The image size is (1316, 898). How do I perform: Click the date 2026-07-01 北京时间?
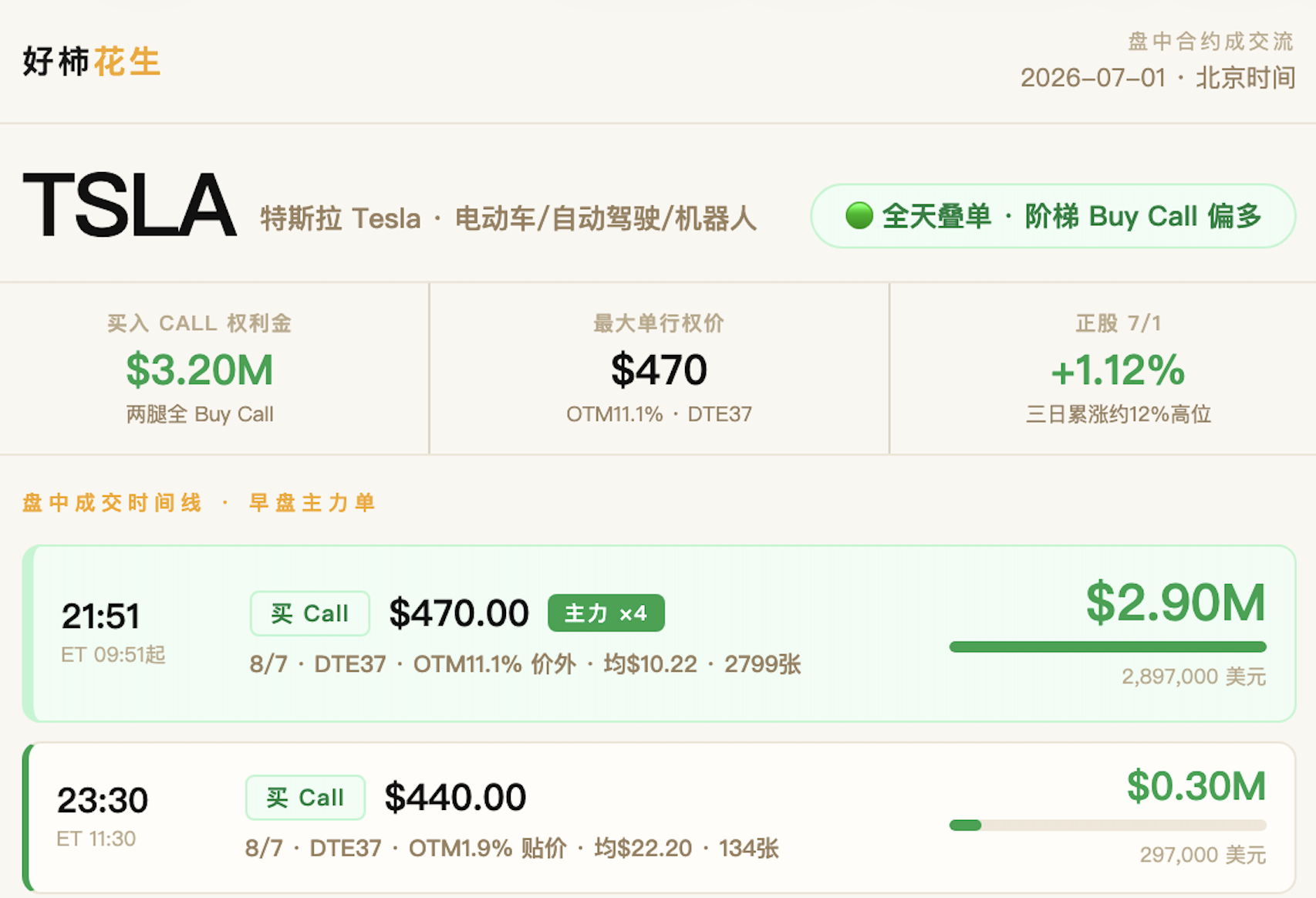tap(1158, 78)
